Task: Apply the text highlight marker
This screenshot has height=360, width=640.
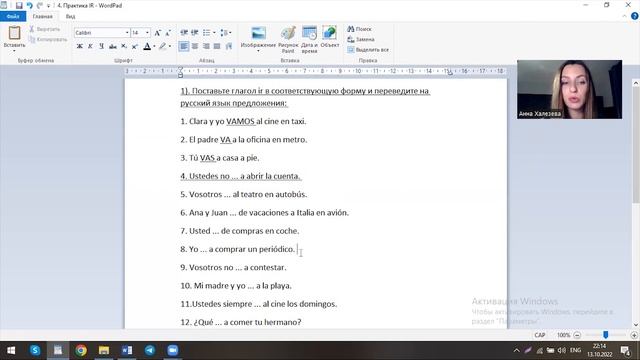Action: (163, 47)
